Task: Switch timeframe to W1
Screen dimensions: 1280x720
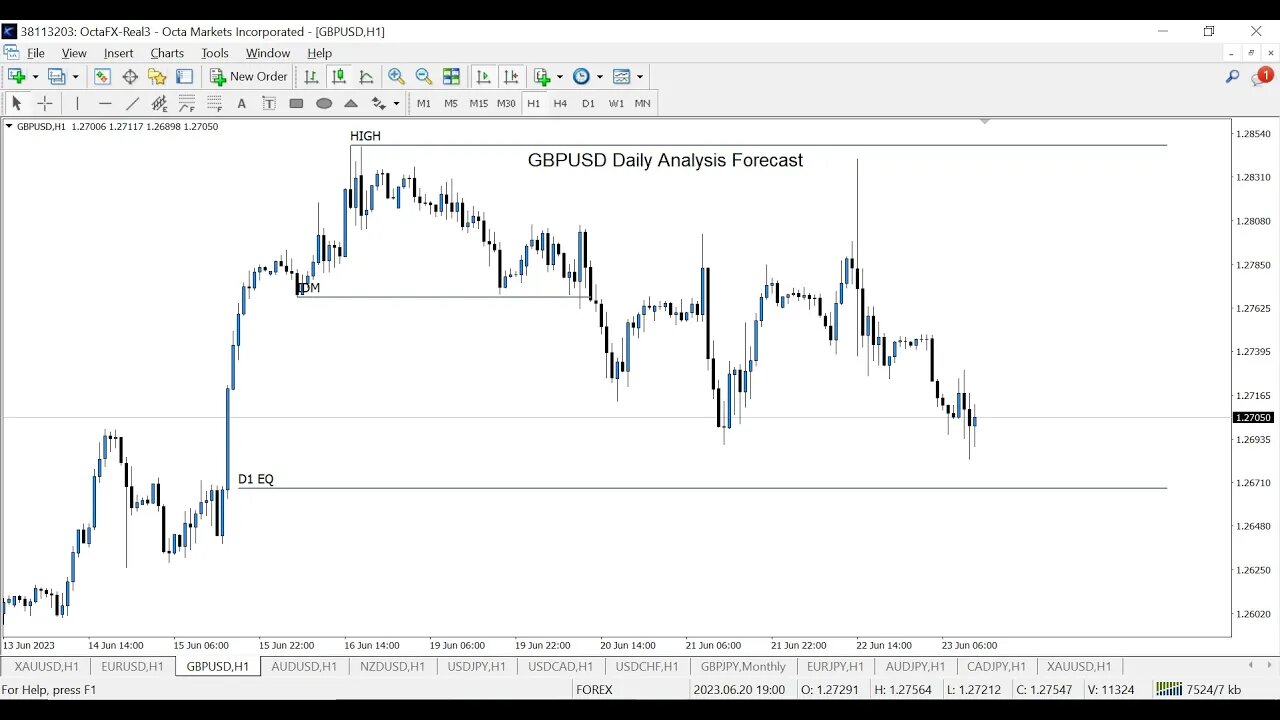Action: click(616, 103)
